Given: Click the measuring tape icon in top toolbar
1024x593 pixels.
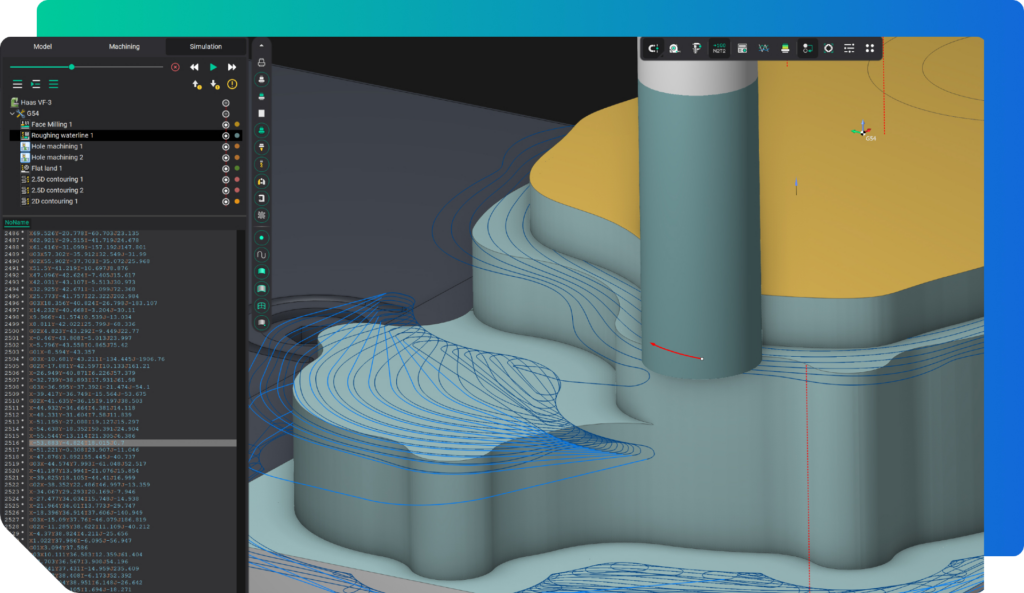Looking at the screenshot, I should [674, 48].
